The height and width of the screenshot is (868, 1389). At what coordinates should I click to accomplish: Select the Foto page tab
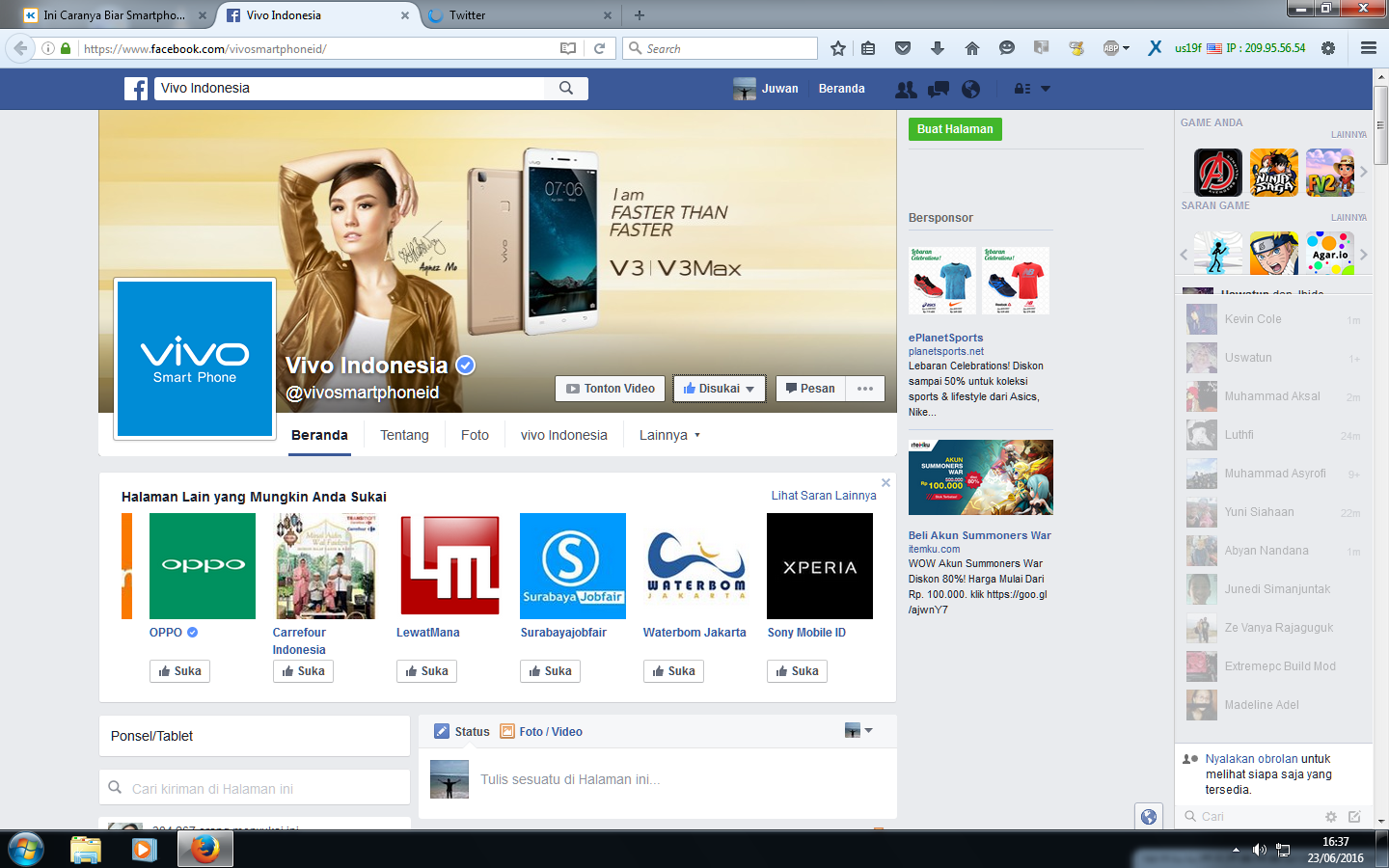[475, 435]
